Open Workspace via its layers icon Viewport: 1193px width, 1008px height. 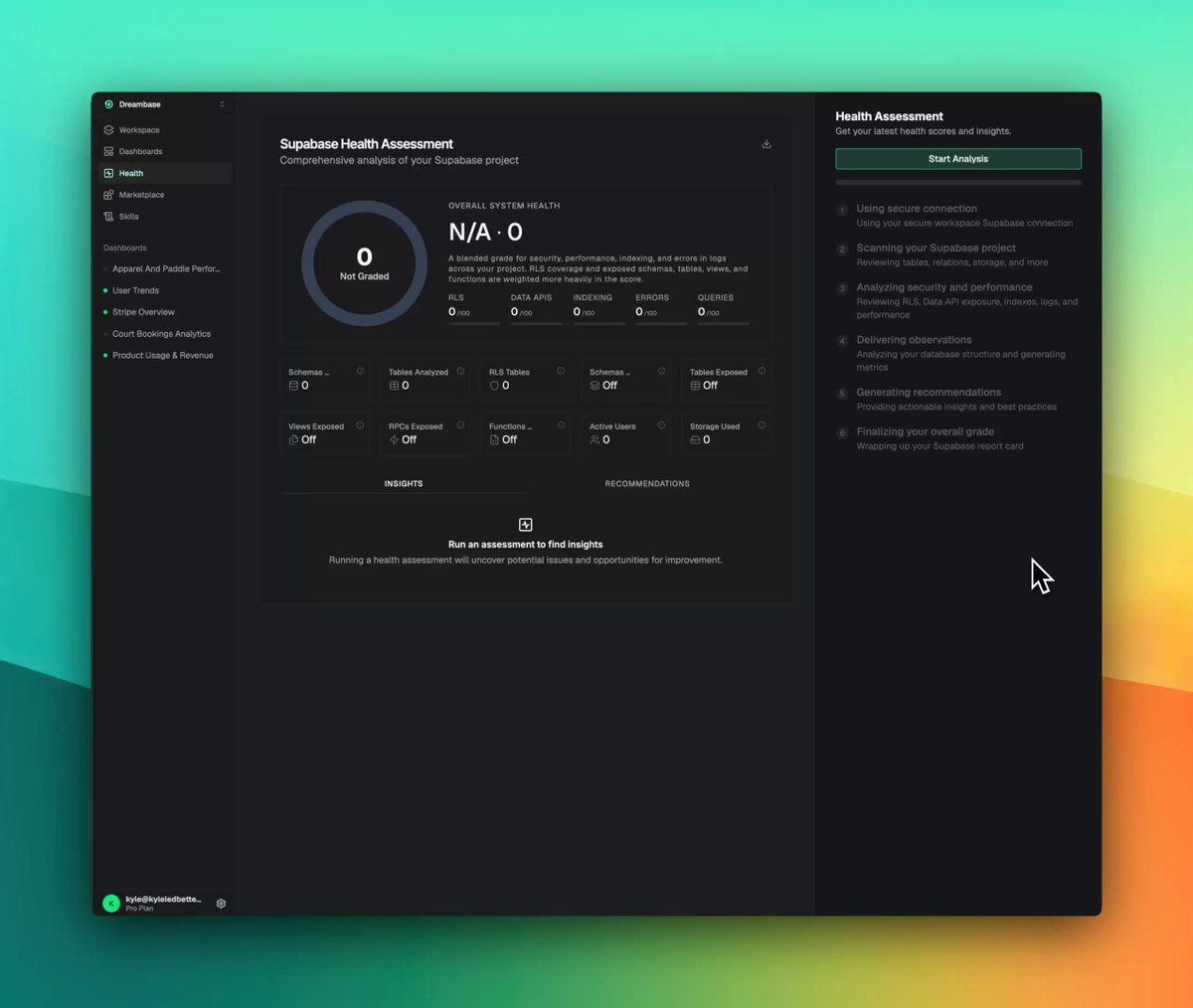pos(108,130)
